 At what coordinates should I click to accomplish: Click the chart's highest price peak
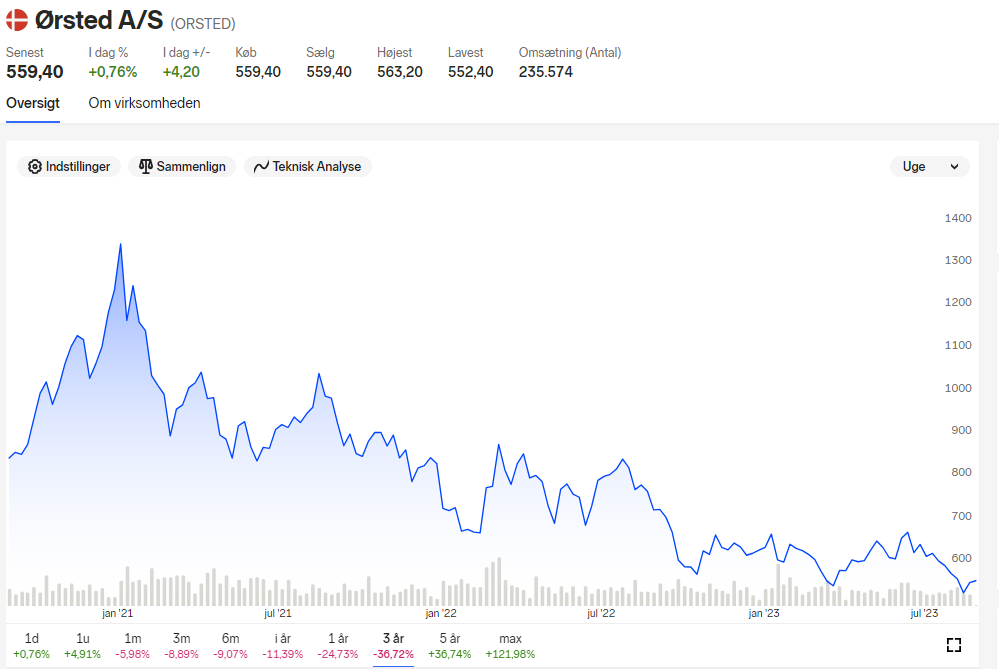120,245
